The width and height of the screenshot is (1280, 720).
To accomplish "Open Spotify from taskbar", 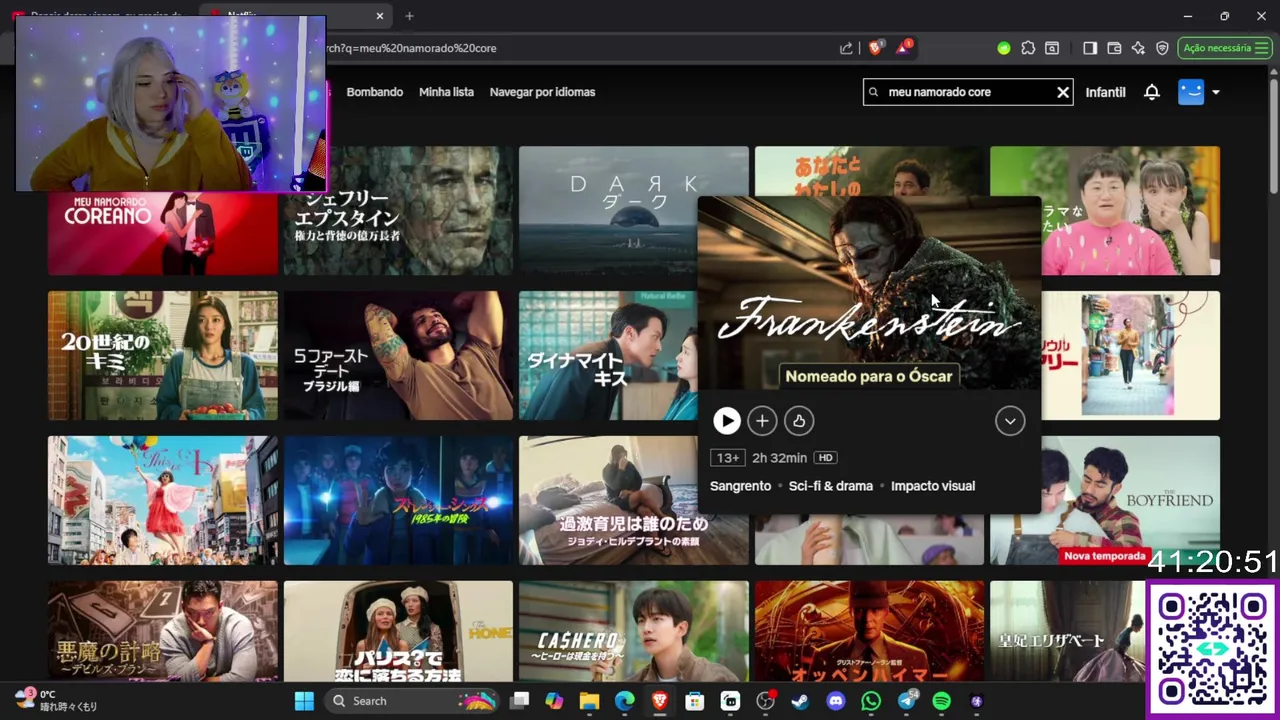I will pos(942,701).
